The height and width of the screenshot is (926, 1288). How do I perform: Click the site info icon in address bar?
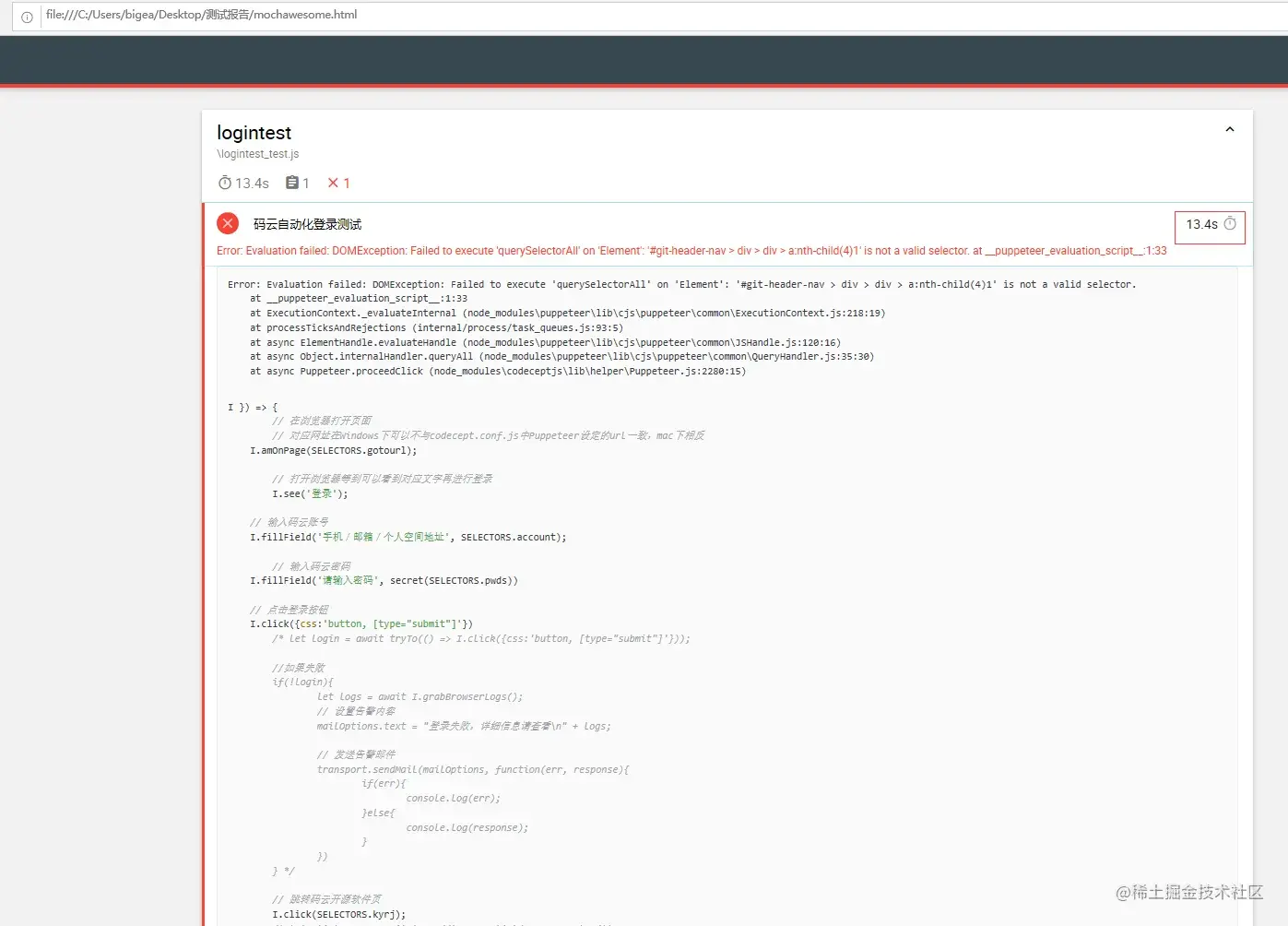(x=27, y=16)
